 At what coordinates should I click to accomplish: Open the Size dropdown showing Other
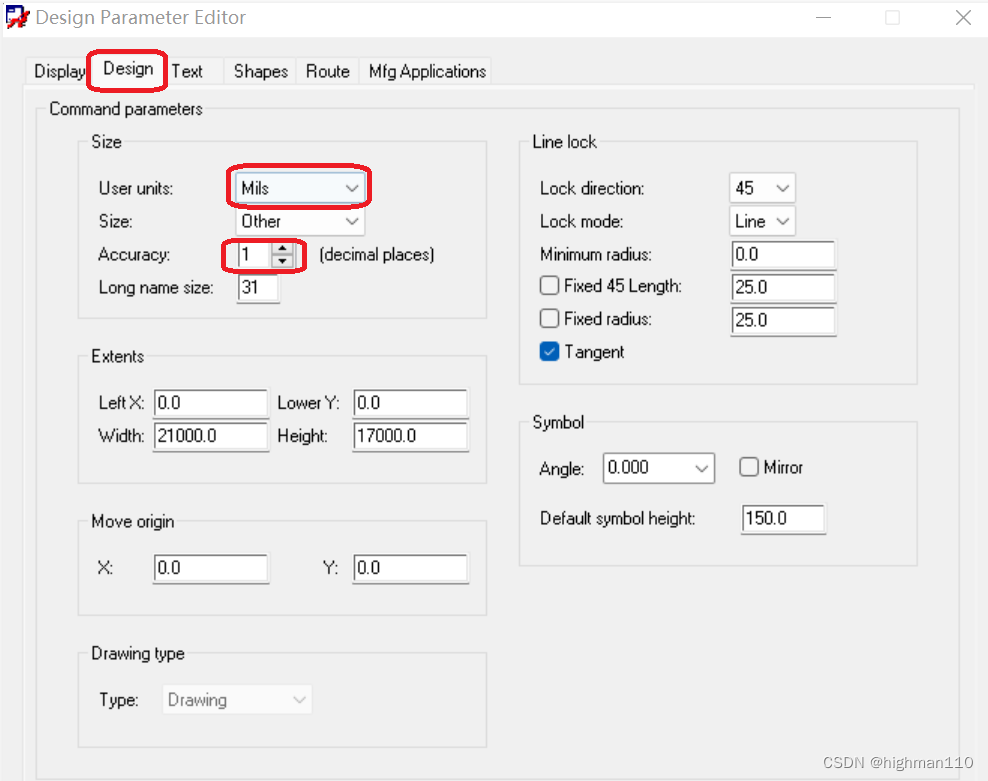[x=300, y=221]
